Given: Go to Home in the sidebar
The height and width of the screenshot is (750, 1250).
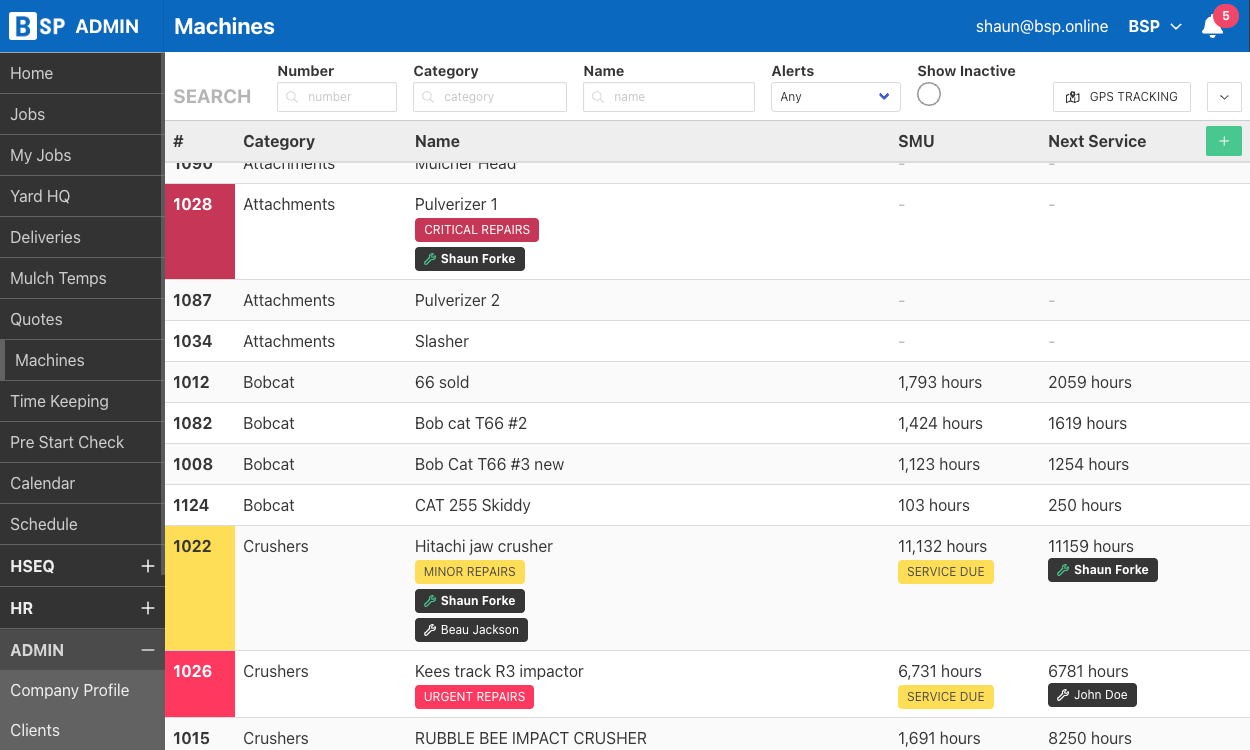Looking at the screenshot, I should click(82, 73).
